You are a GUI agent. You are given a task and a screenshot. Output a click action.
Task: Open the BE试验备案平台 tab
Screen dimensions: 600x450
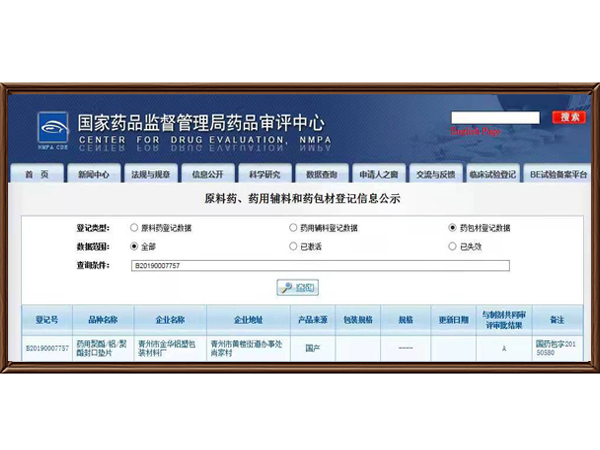558,174
